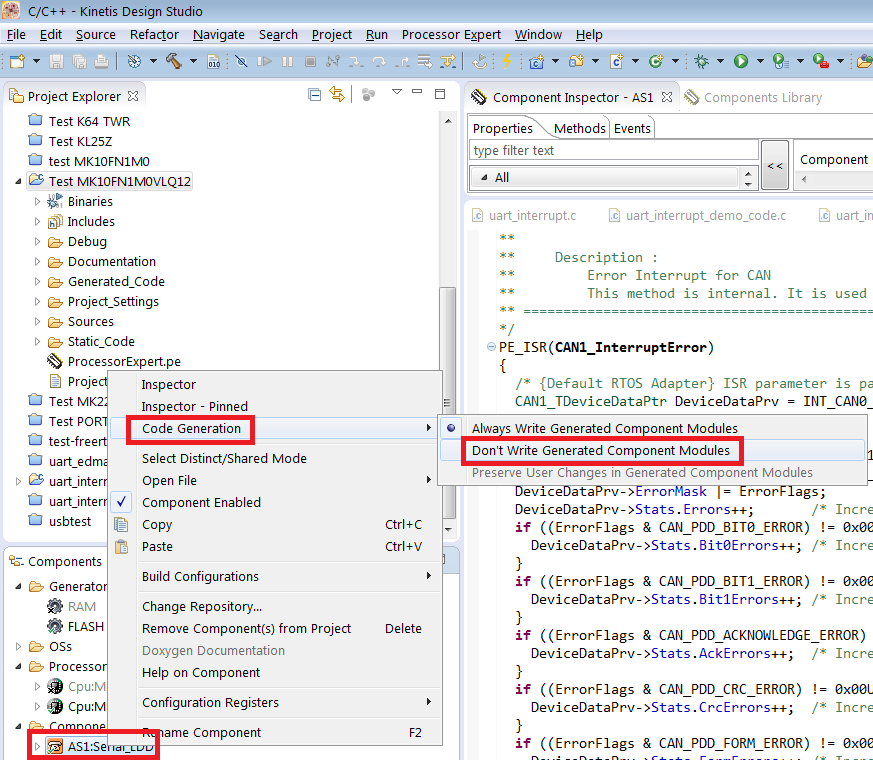Collapse the All filter group arrow
The width and height of the screenshot is (873, 760).
484,178
